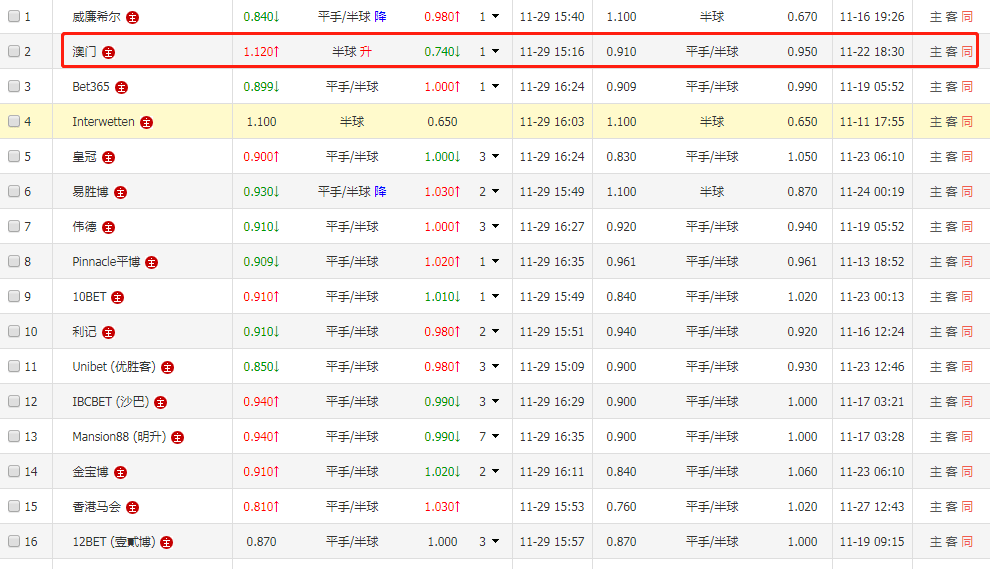Image resolution: width=990 pixels, height=569 pixels.
Task: Click the initial time 11-27 12:43
Action: [872, 506]
